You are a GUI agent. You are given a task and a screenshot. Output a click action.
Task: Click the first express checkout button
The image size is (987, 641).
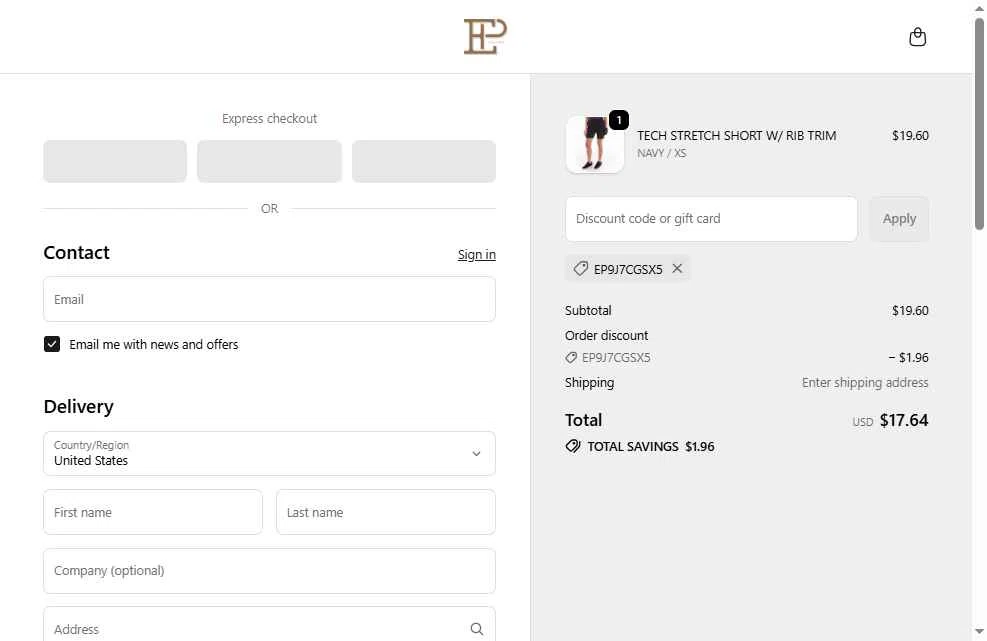tap(115, 161)
